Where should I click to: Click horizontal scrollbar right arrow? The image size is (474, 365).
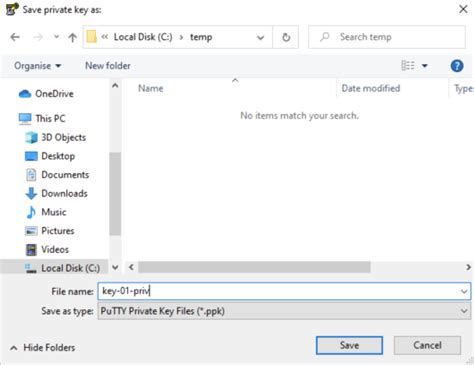(x=468, y=267)
